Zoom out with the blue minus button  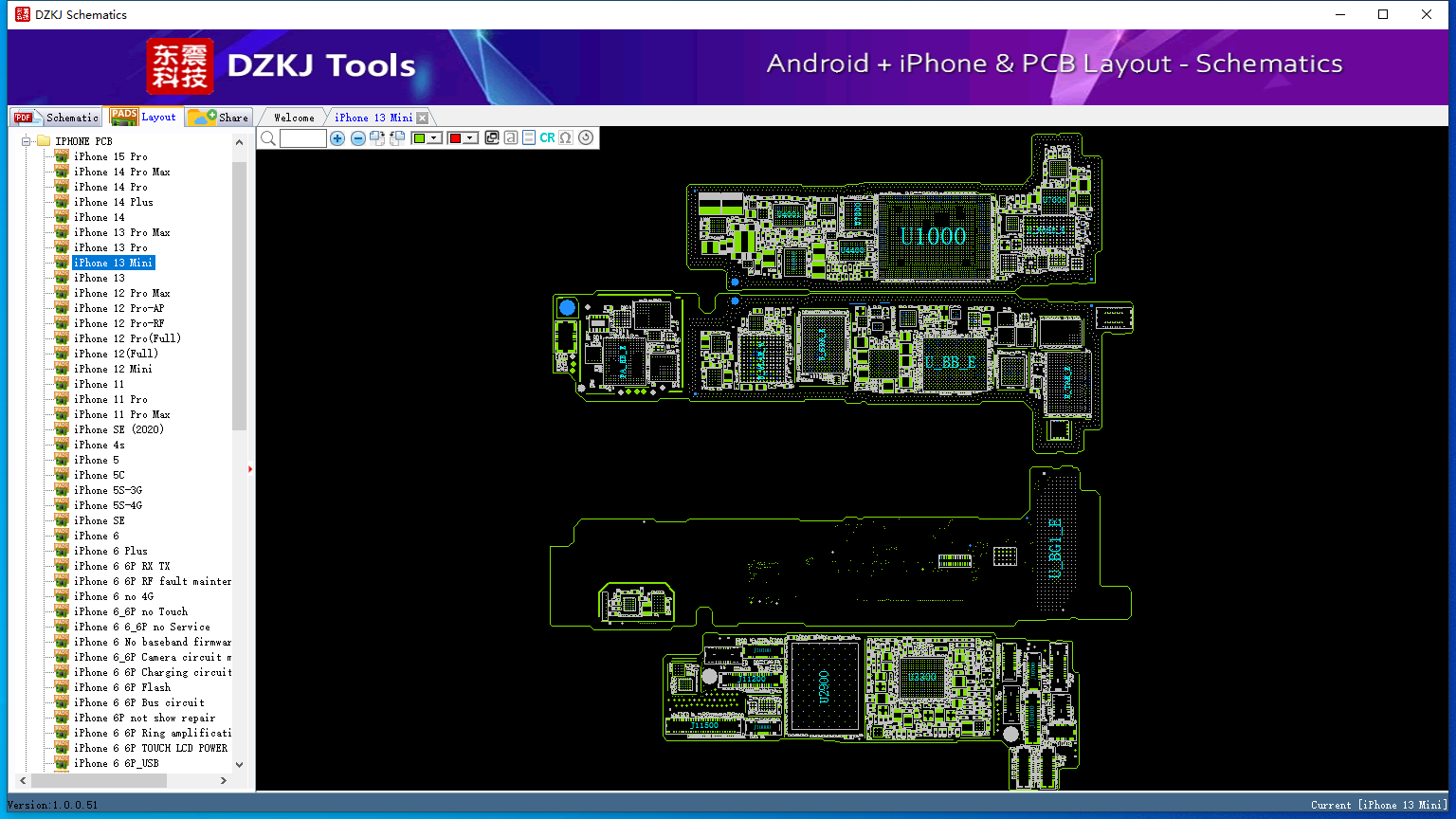[x=357, y=138]
